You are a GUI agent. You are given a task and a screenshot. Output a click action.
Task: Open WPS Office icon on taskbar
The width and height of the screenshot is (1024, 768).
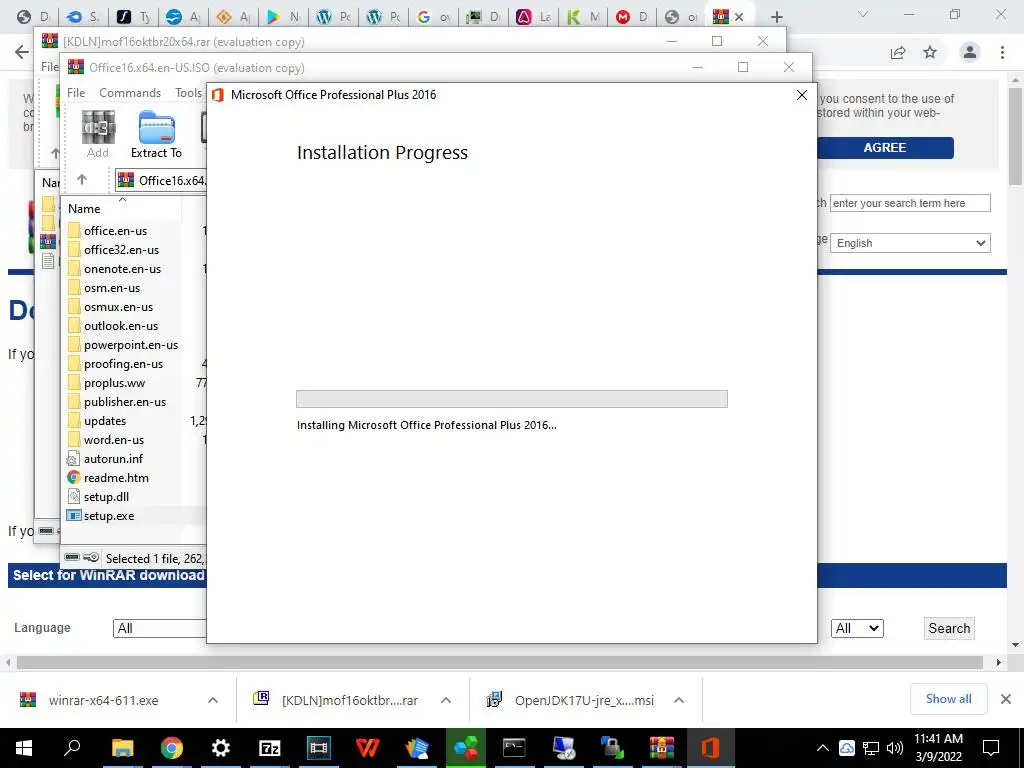point(368,748)
